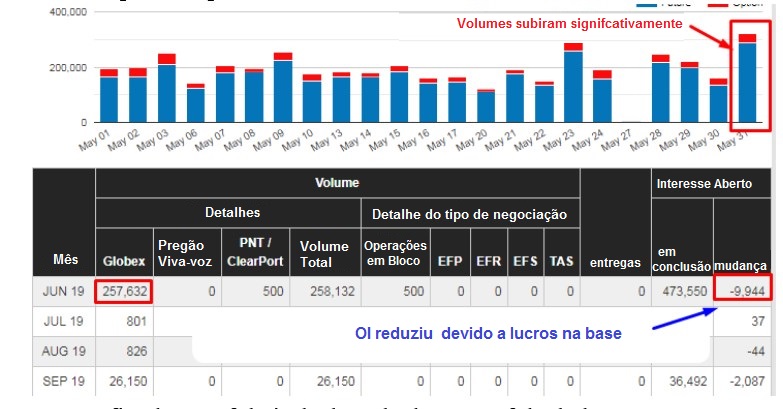Click the May 31 volume bar
This screenshot has height=409, width=783.
click(747, 82)
